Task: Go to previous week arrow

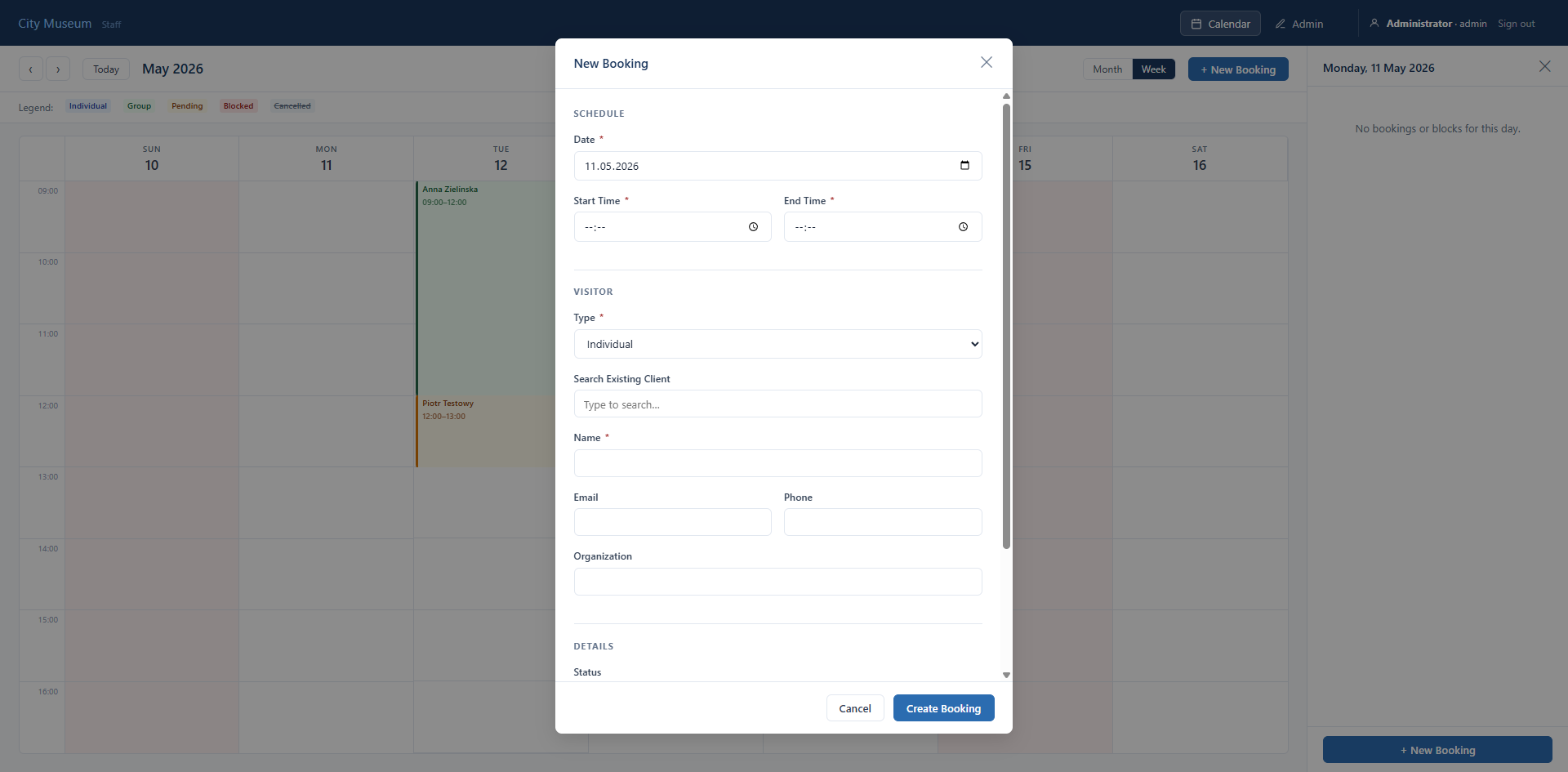Action: 31,69
